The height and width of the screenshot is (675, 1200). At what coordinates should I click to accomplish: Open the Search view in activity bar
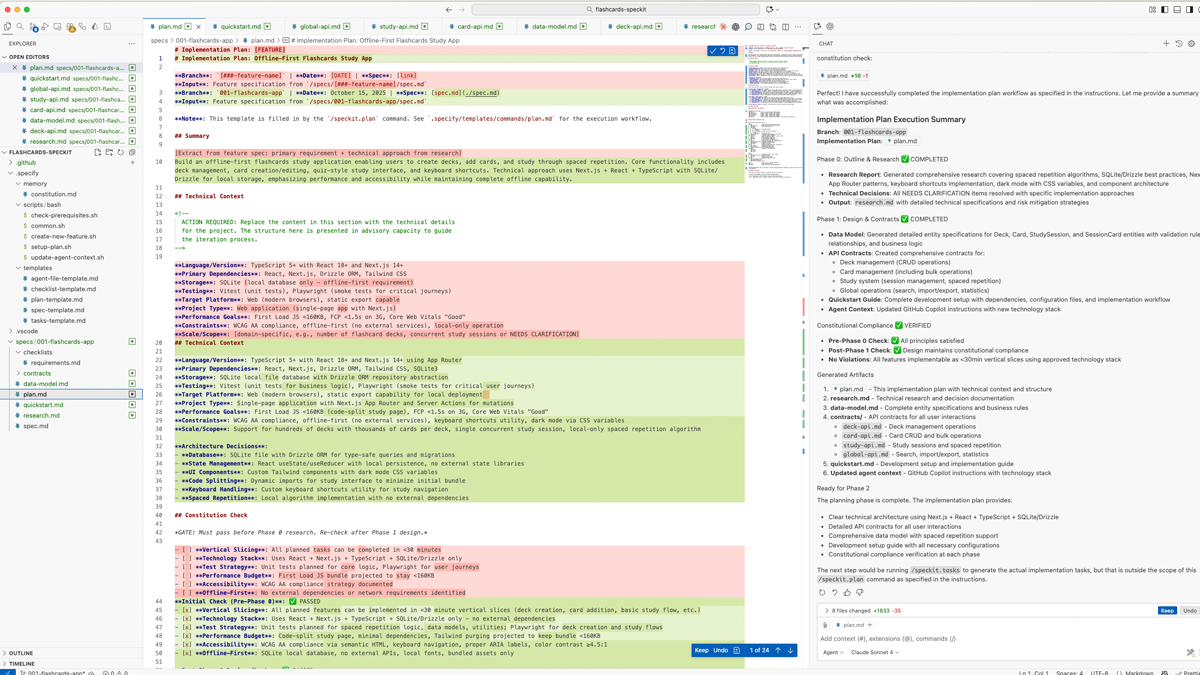20,27
